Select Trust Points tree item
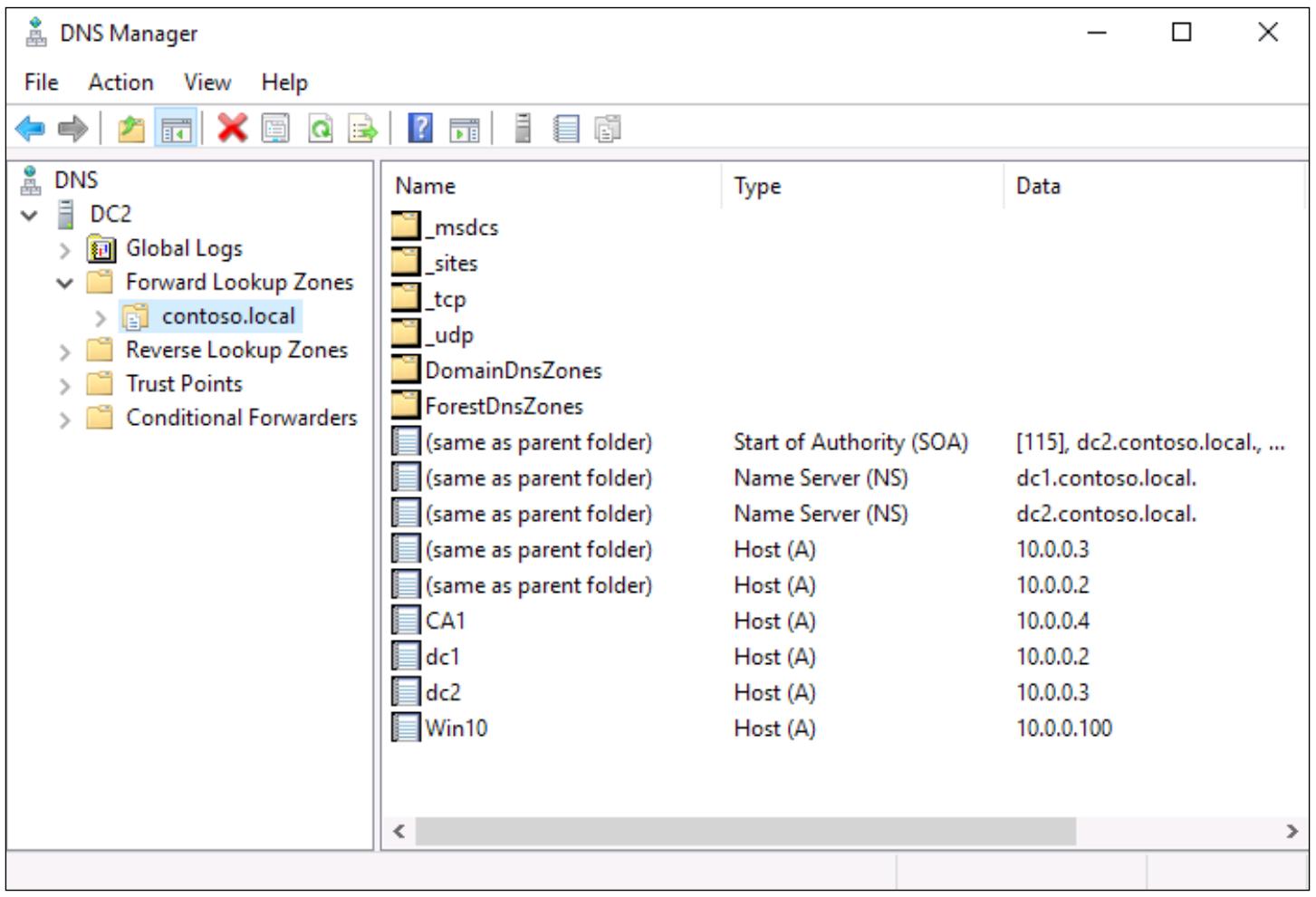The height and width of the screenshot is (897, 1316). (x=184, y=383)
